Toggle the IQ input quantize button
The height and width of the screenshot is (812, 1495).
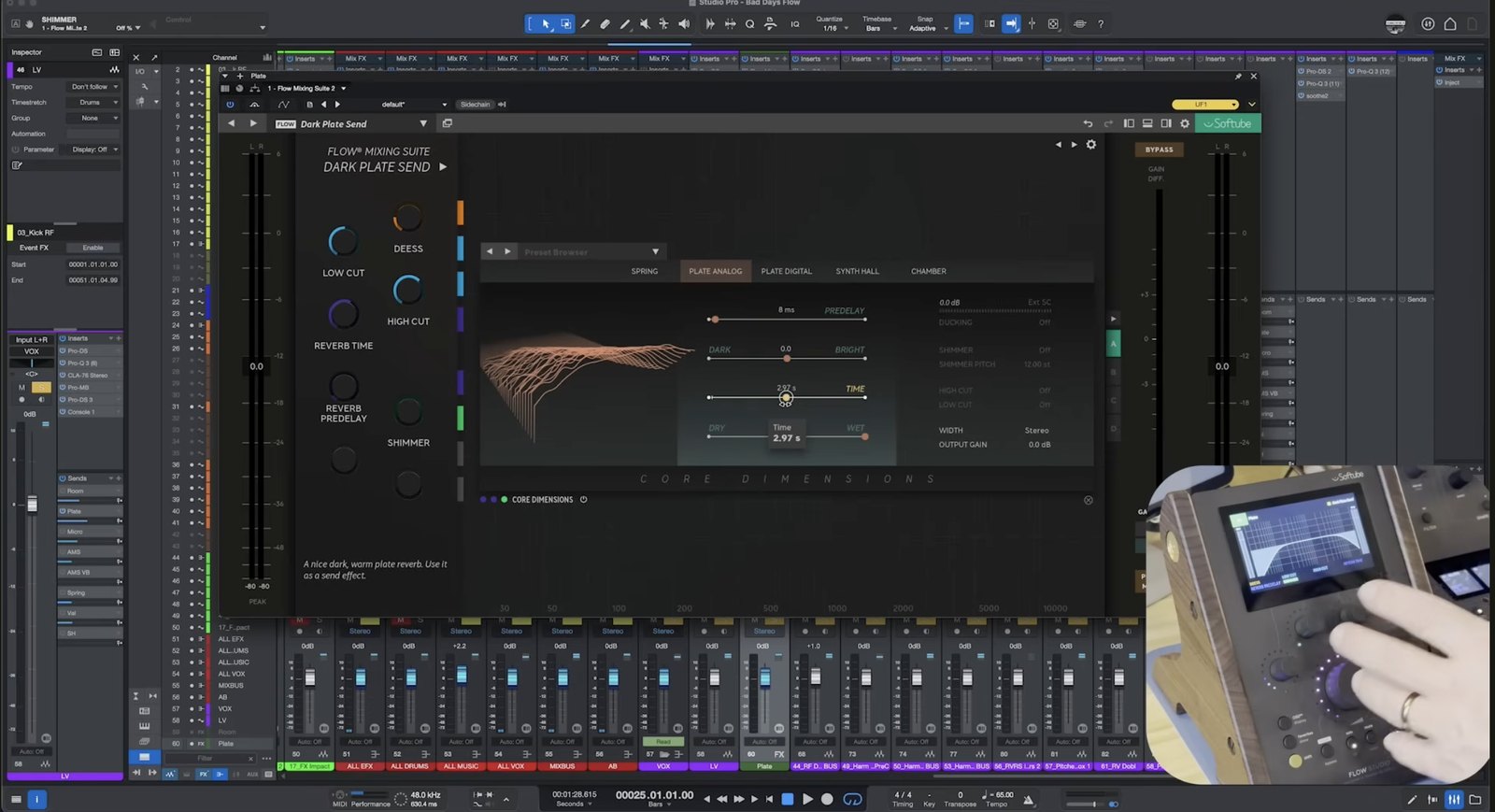(795, 24)
